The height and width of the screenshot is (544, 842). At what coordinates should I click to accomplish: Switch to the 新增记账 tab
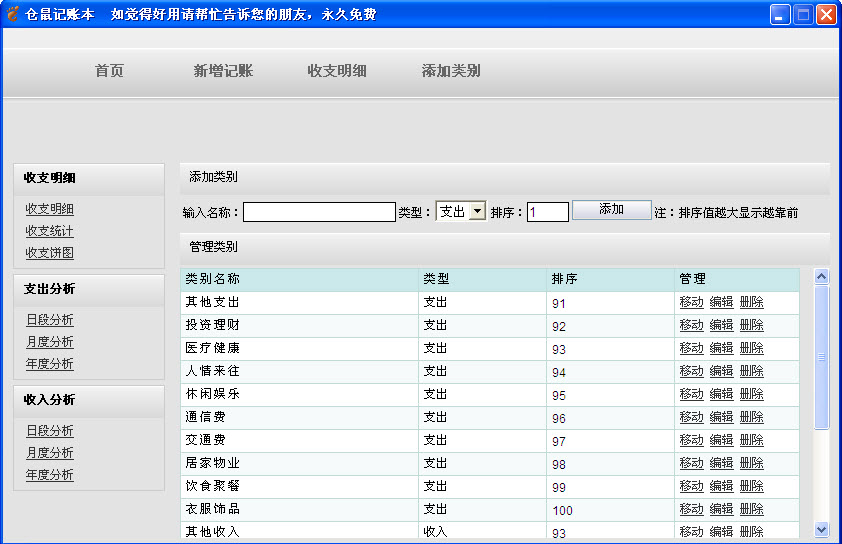tap(223, 71)
